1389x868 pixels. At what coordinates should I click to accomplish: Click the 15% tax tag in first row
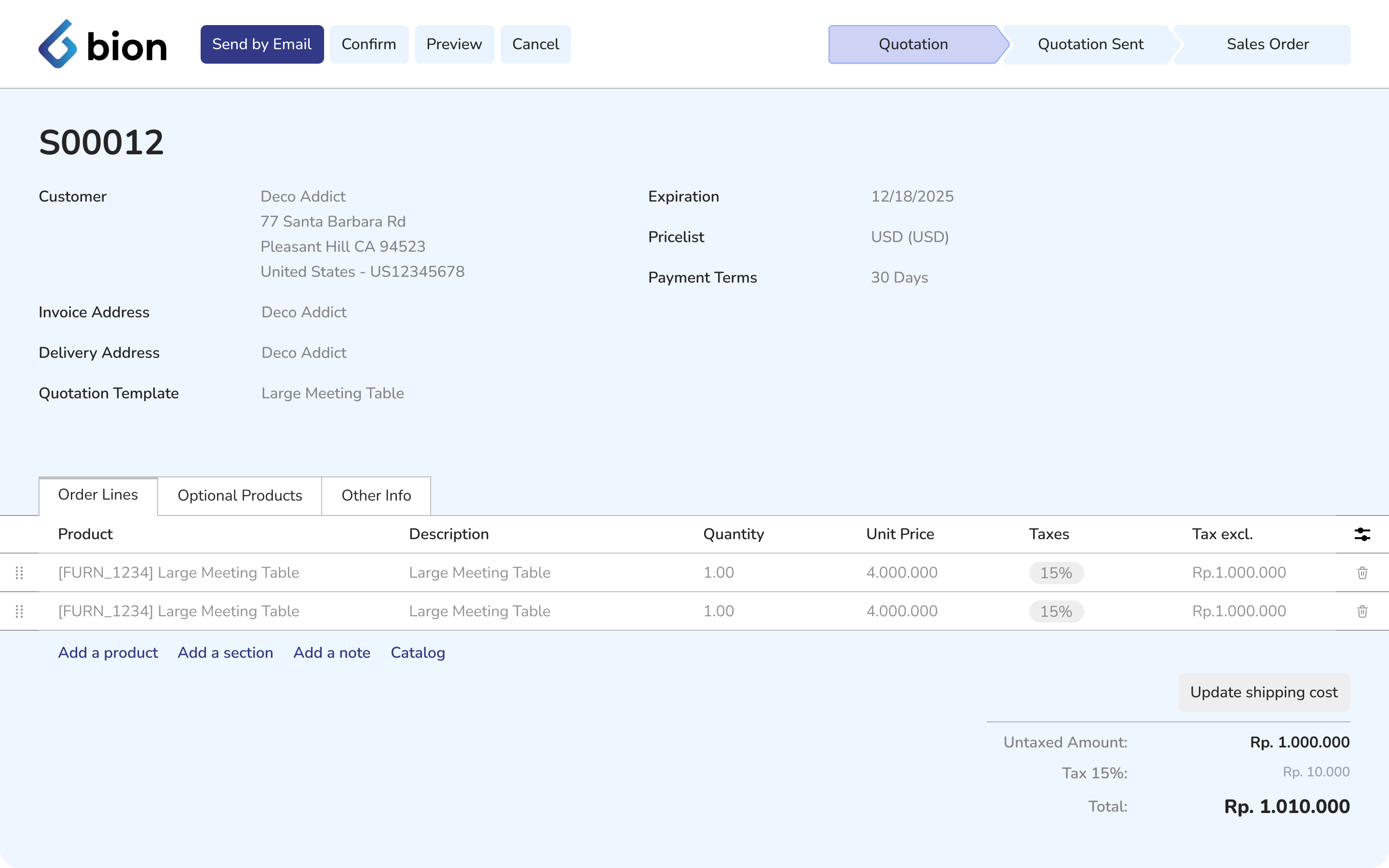[x=1056, y=573]
